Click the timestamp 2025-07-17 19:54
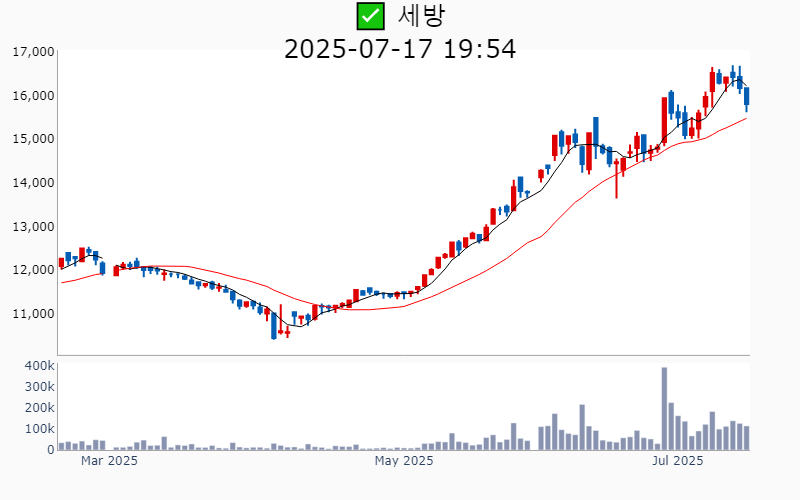The width and height of the screenshot is (800, 500). (x=400, y=49)
